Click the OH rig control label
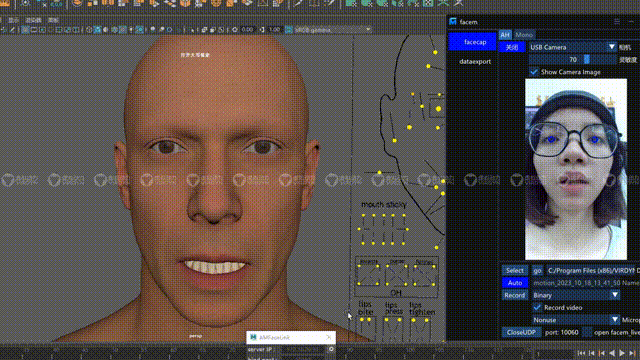This screenshot has width=640, height=360. 396,293
